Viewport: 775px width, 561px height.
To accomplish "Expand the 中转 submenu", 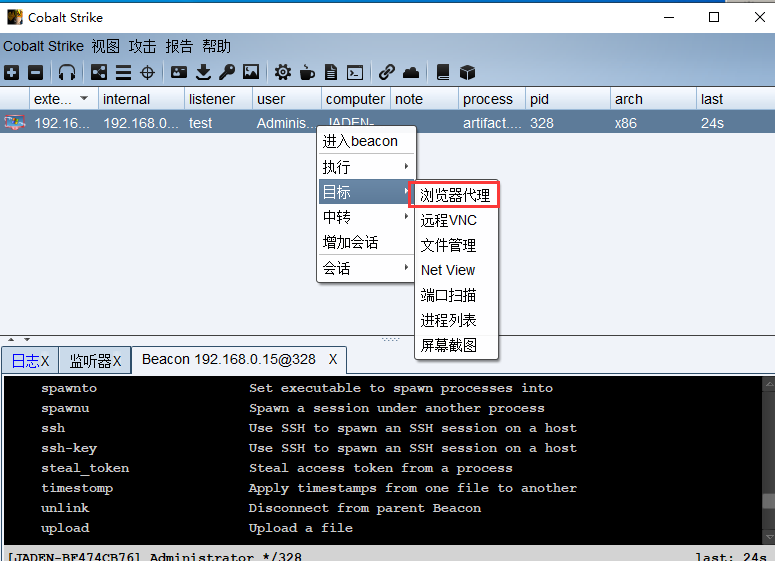I will (x=366, y=217).
